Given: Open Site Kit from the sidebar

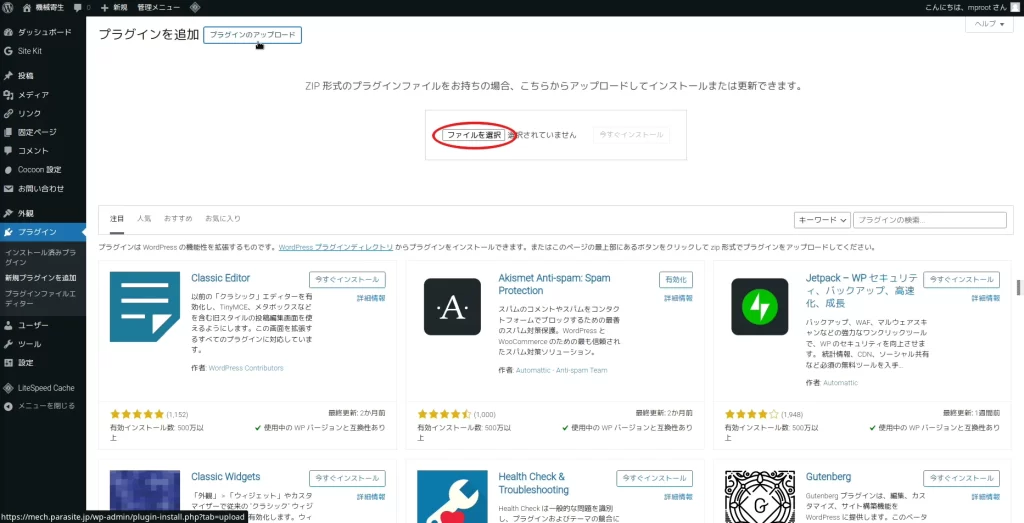Looking at the screenshot, I should pyautogui.click(x=30, y=50).
